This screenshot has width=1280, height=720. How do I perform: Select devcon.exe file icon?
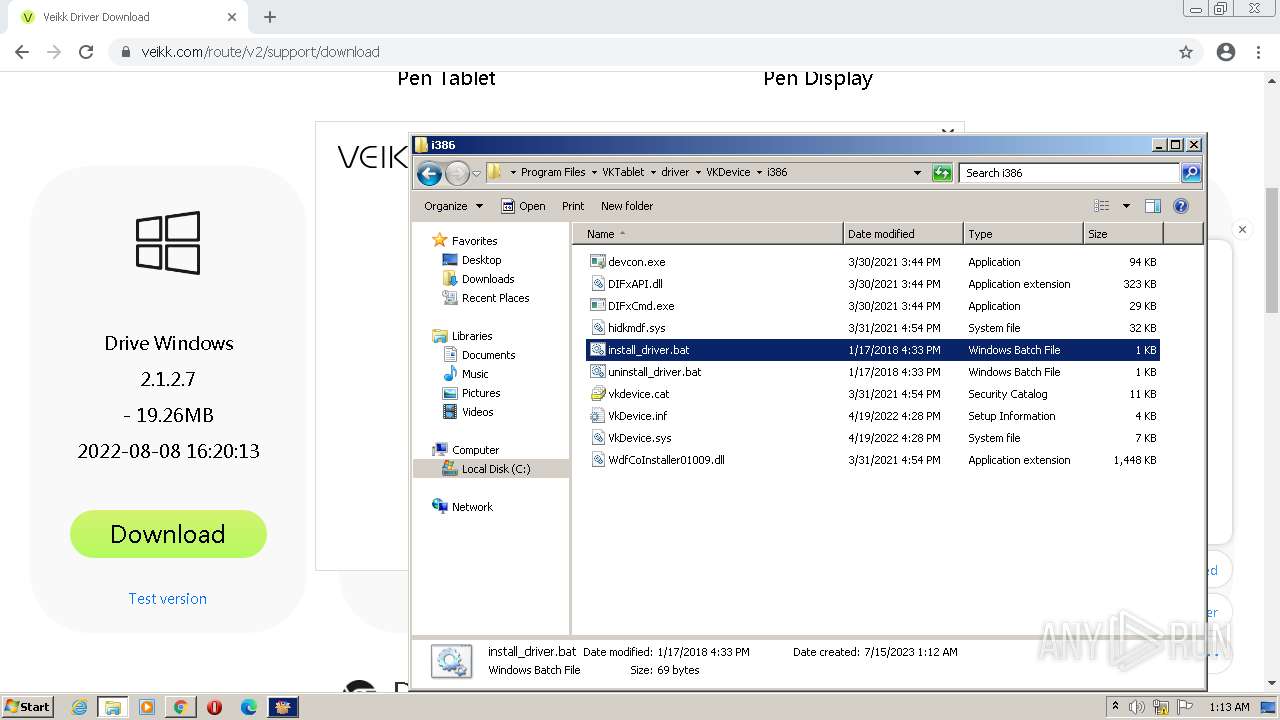598,262
